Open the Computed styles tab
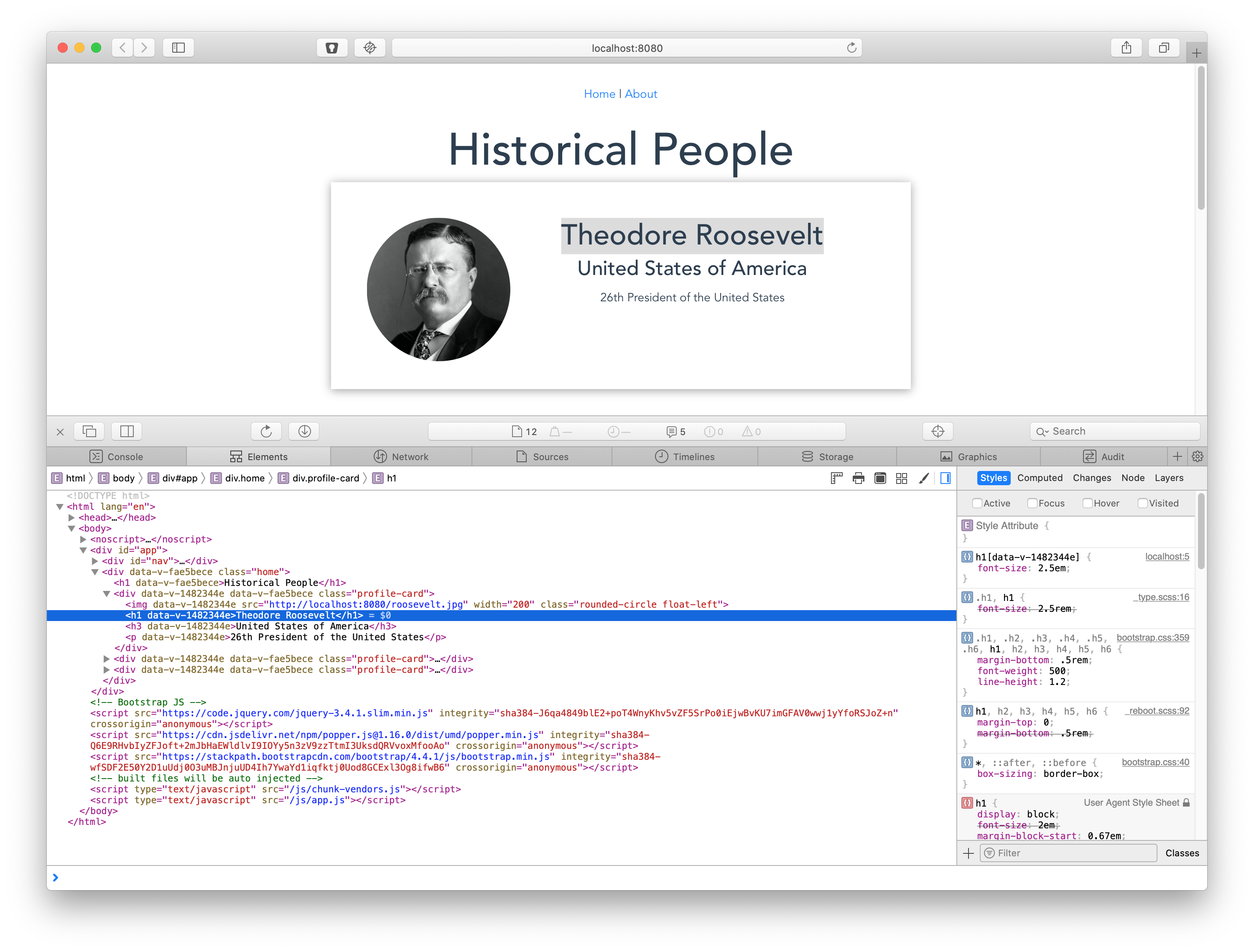This screenshot has width=1254, height=952. pos(1040,478)
